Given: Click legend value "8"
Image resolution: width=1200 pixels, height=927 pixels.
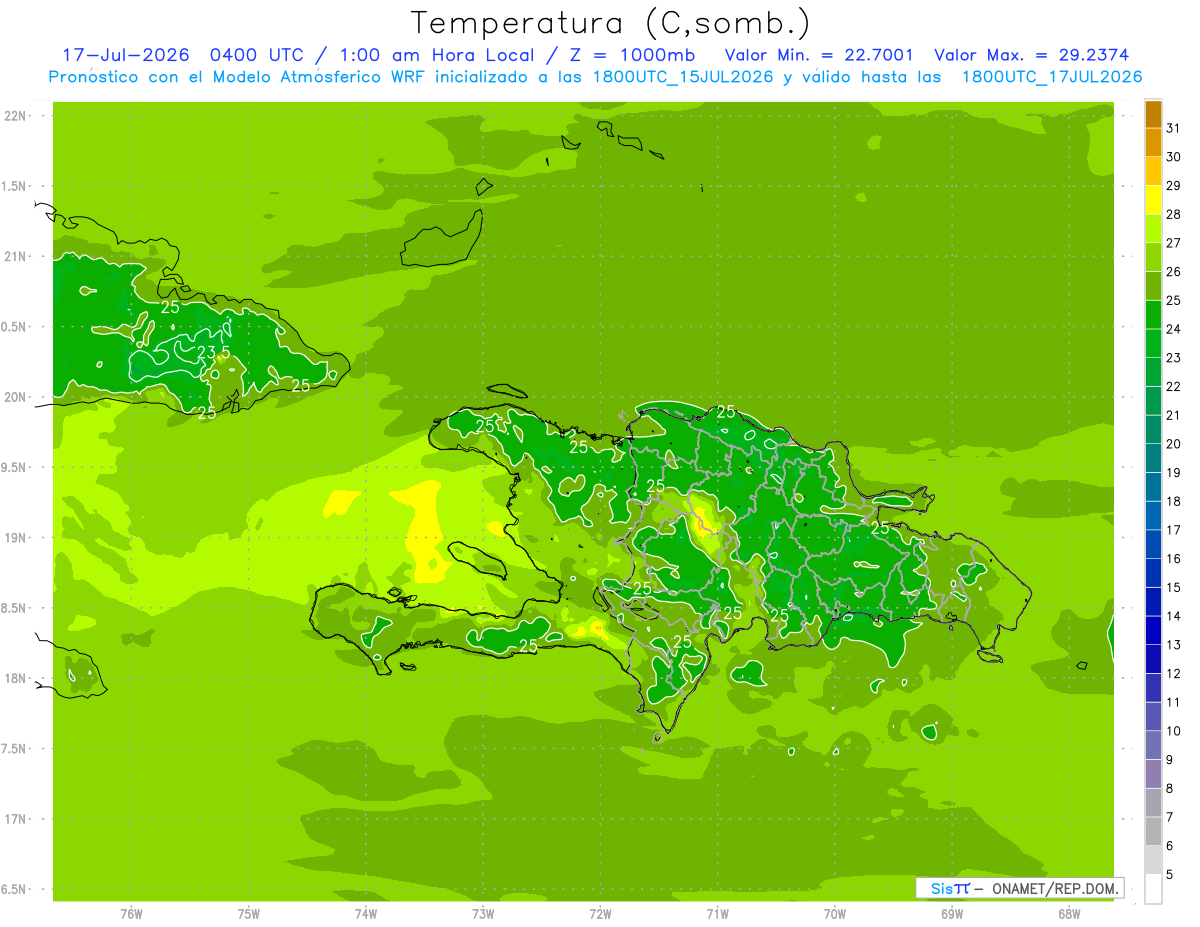Looking at the screenshot, I should point(1170,788).
